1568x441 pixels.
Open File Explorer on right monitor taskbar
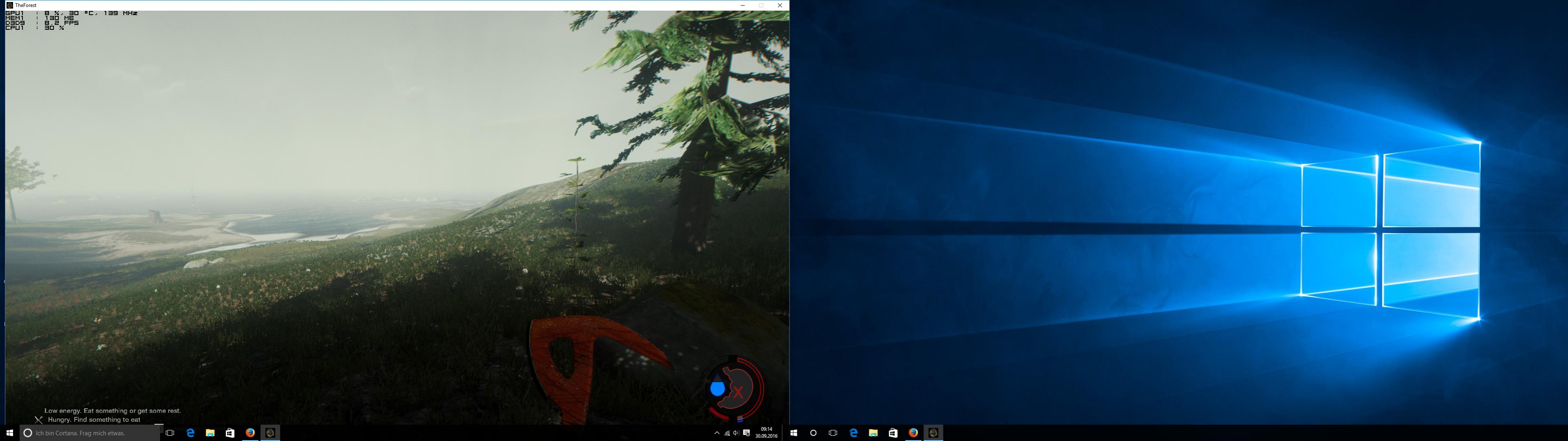[x=873, y=433]
